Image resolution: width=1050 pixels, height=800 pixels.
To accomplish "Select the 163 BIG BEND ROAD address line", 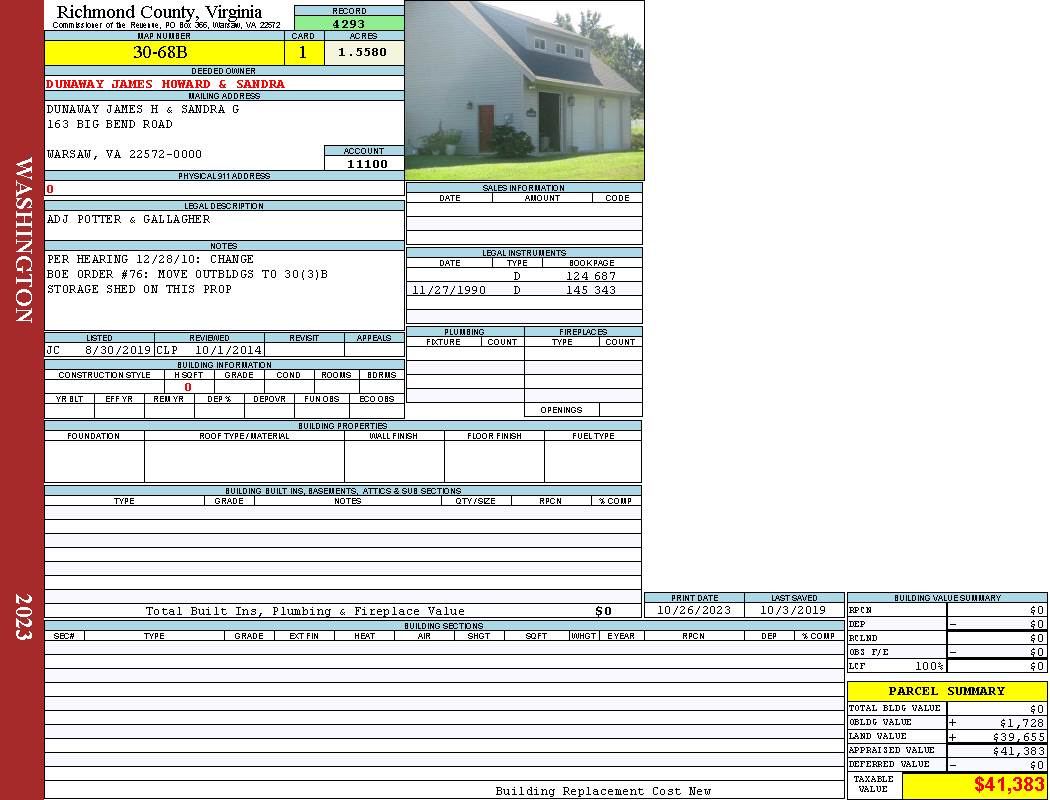I will coord(110,125).
